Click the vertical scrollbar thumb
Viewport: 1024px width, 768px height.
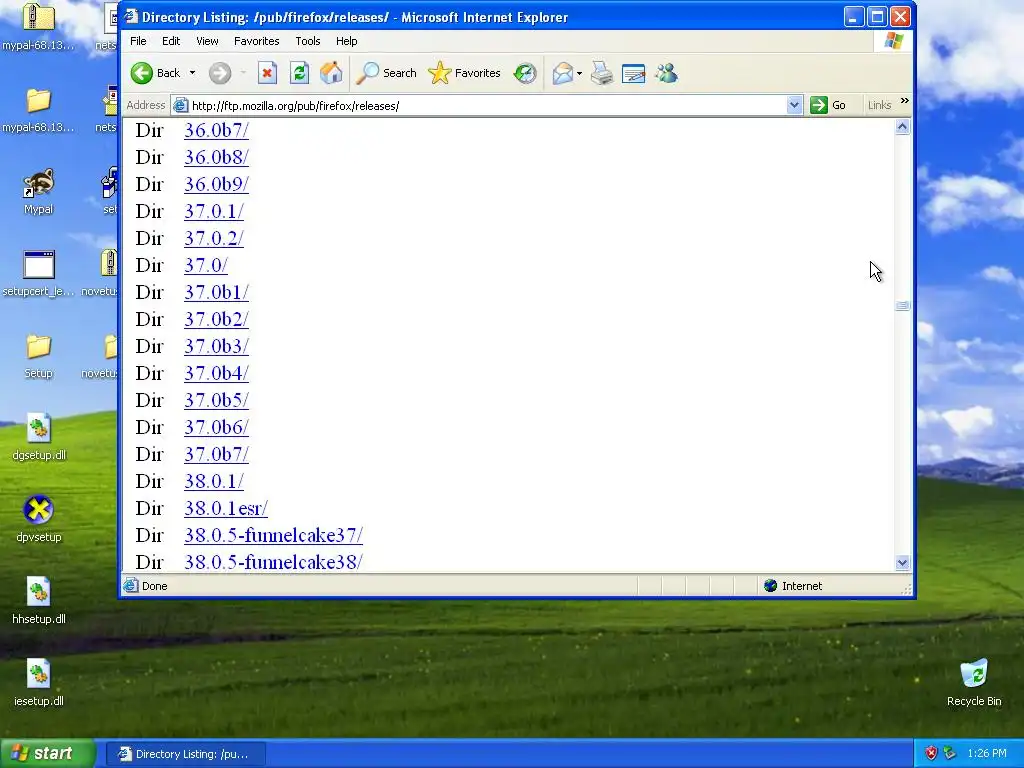tap(902, 305)
